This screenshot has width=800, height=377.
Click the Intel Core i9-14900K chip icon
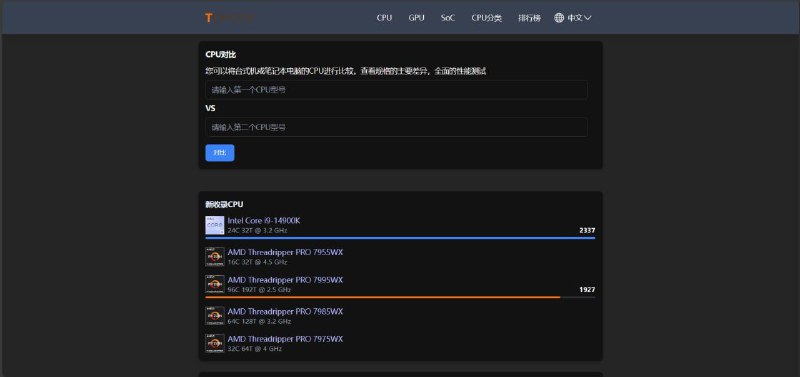tap(215, 225)
